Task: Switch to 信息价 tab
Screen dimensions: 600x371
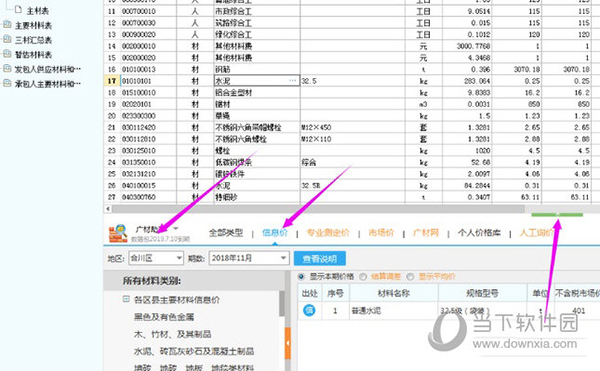Action: coord(275,233)
